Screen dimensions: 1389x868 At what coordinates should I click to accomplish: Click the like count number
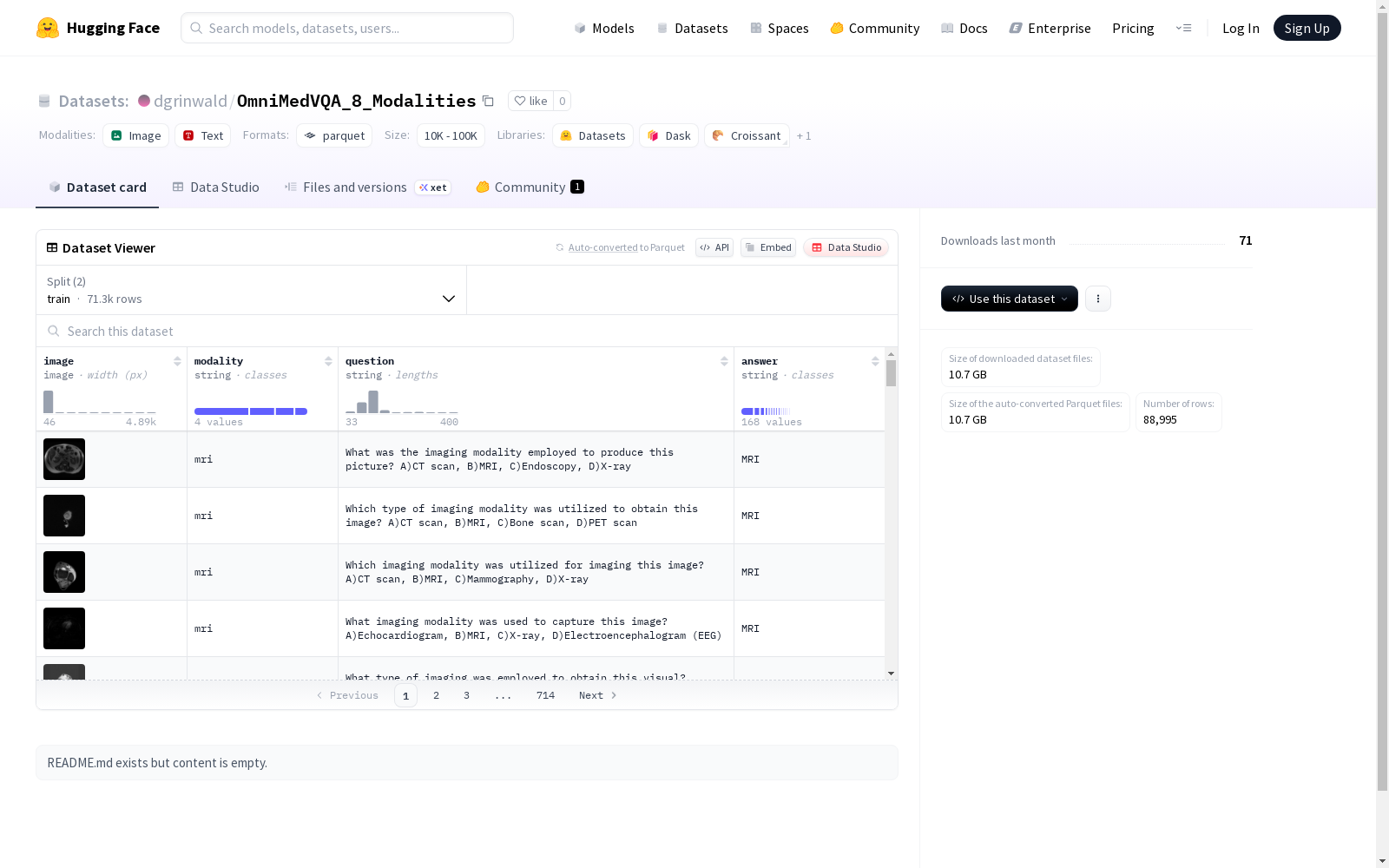tap(563, 101)
